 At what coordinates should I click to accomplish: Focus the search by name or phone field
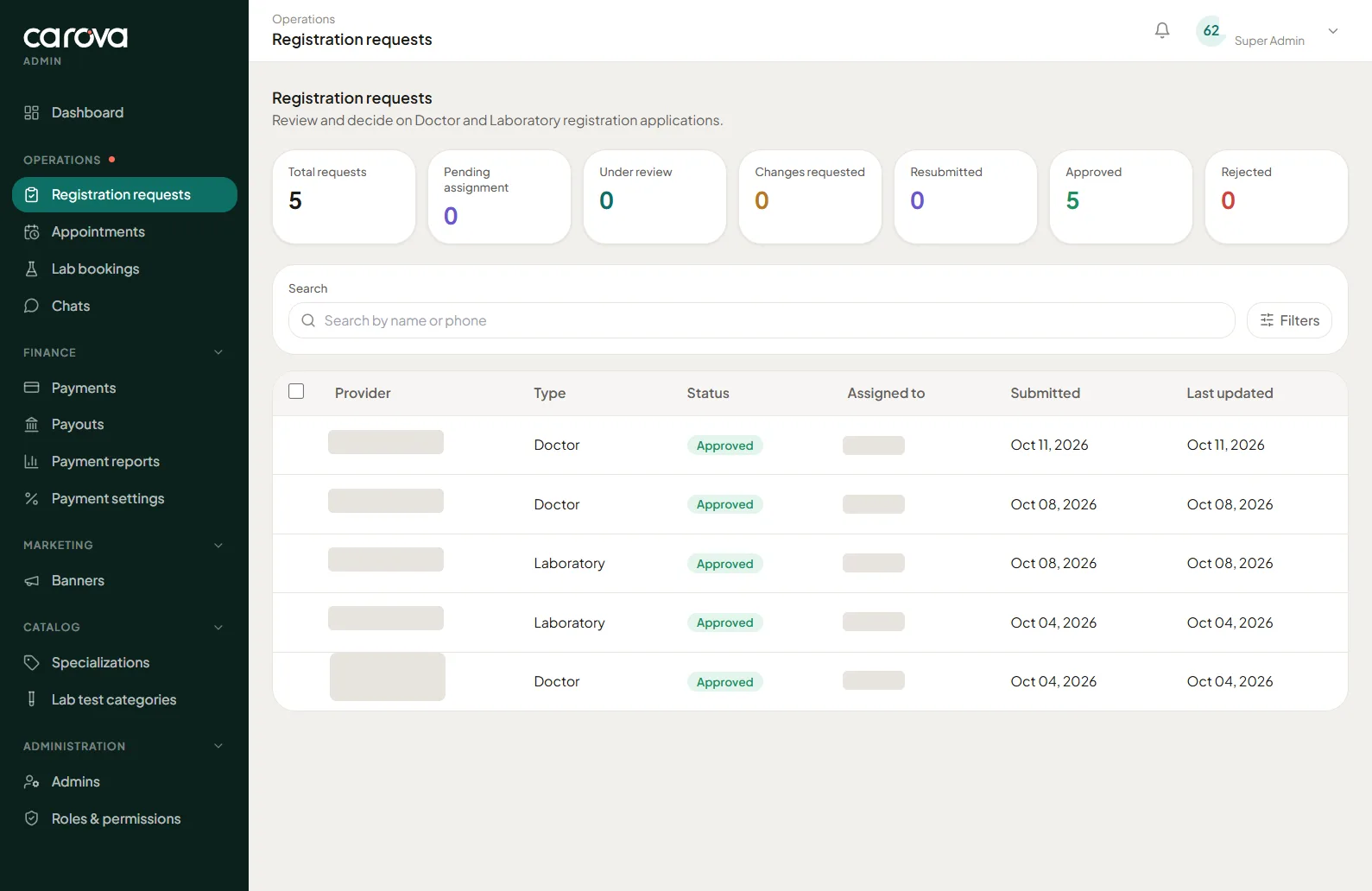pos(762,320)
